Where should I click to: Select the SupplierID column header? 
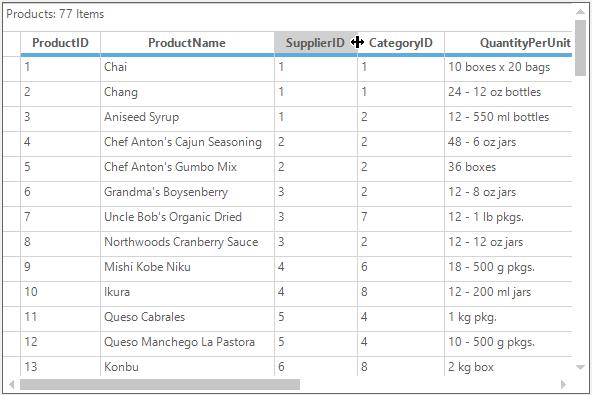(x=316, y=43)
